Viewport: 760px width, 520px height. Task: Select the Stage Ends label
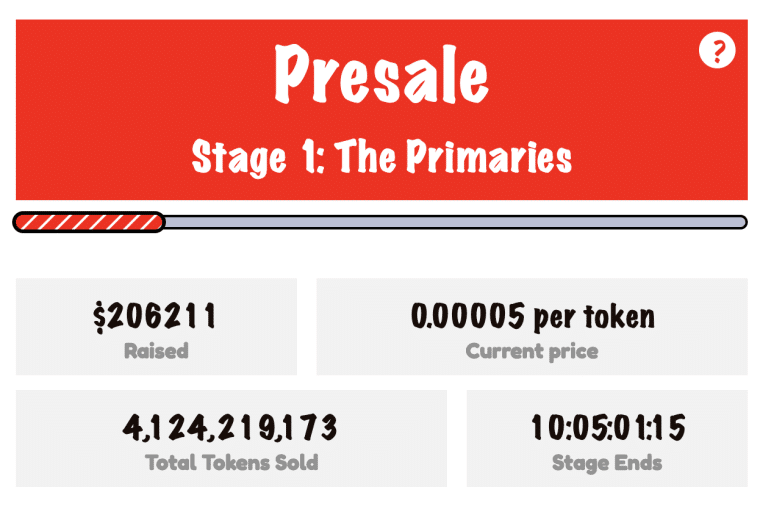(x=607, y=463)
